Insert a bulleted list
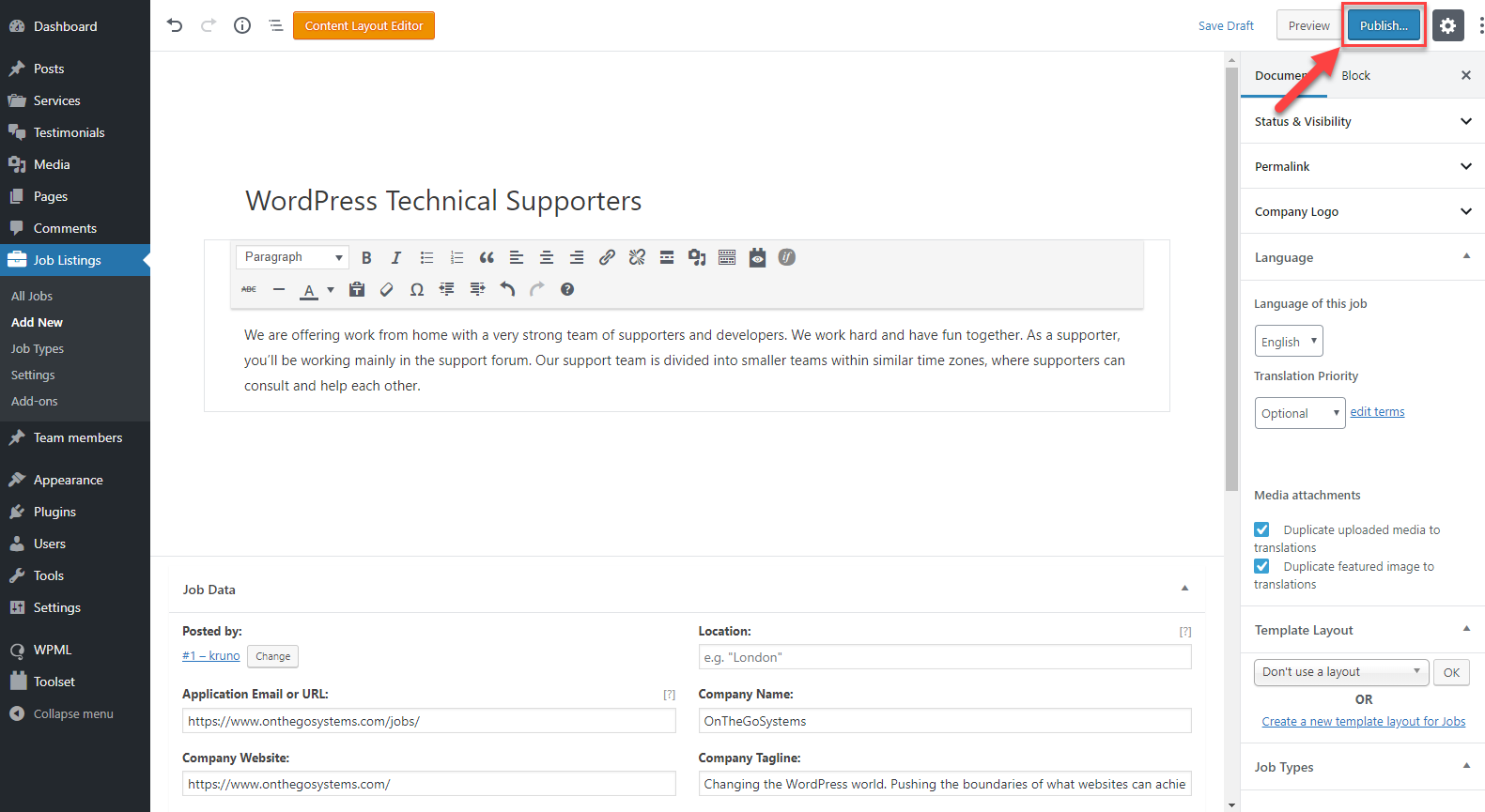The width and height of the screenshot is (1485, 812). pos(426,257)
